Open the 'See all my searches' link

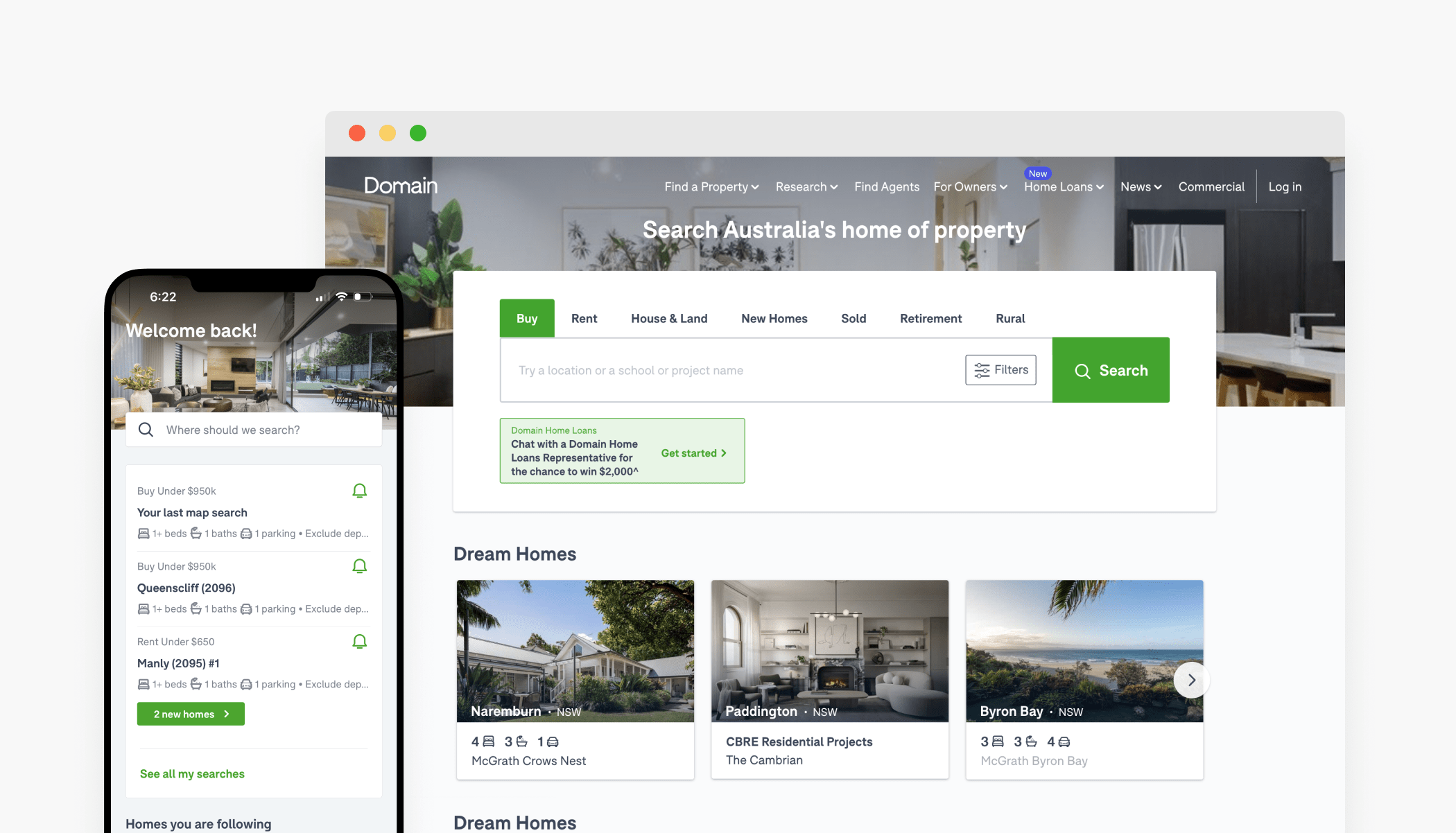(x=192, y=774)
